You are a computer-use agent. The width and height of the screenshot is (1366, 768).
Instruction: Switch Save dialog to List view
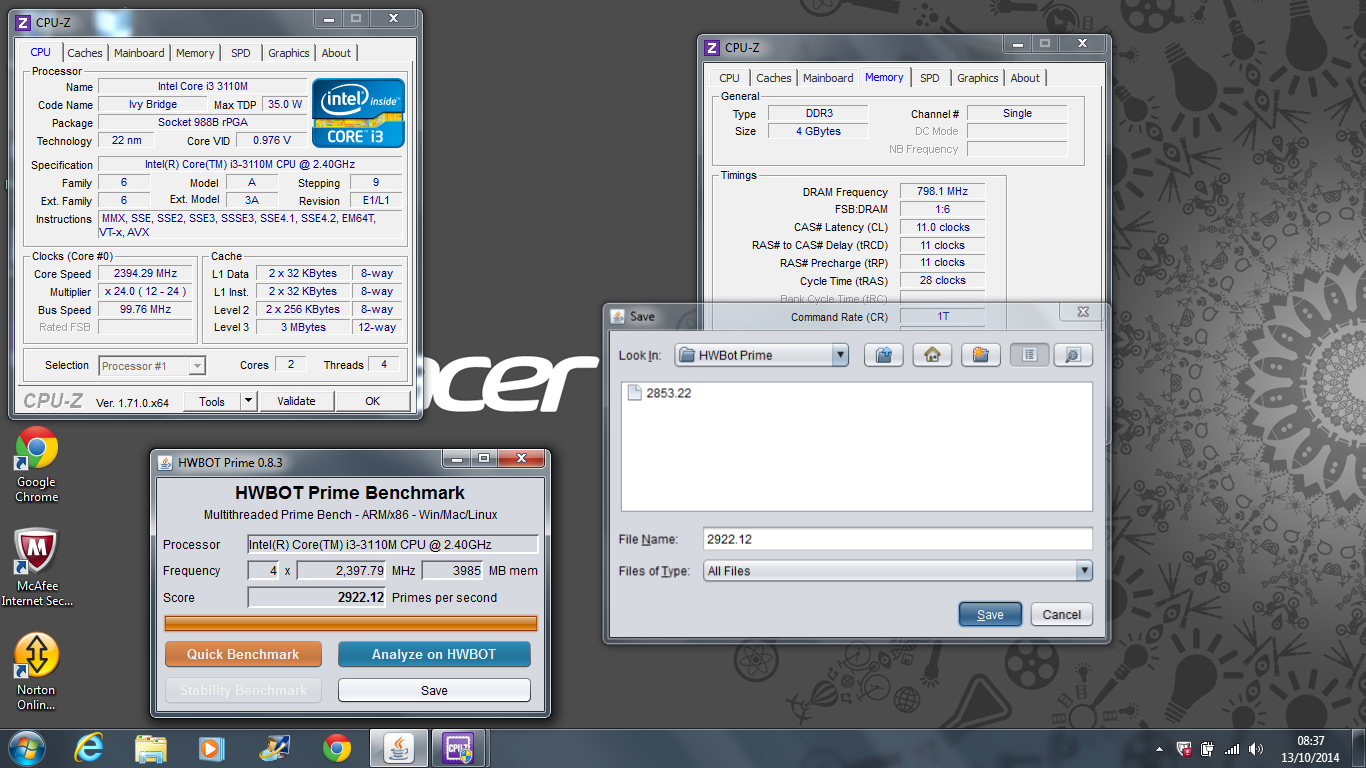(1029, 355)
